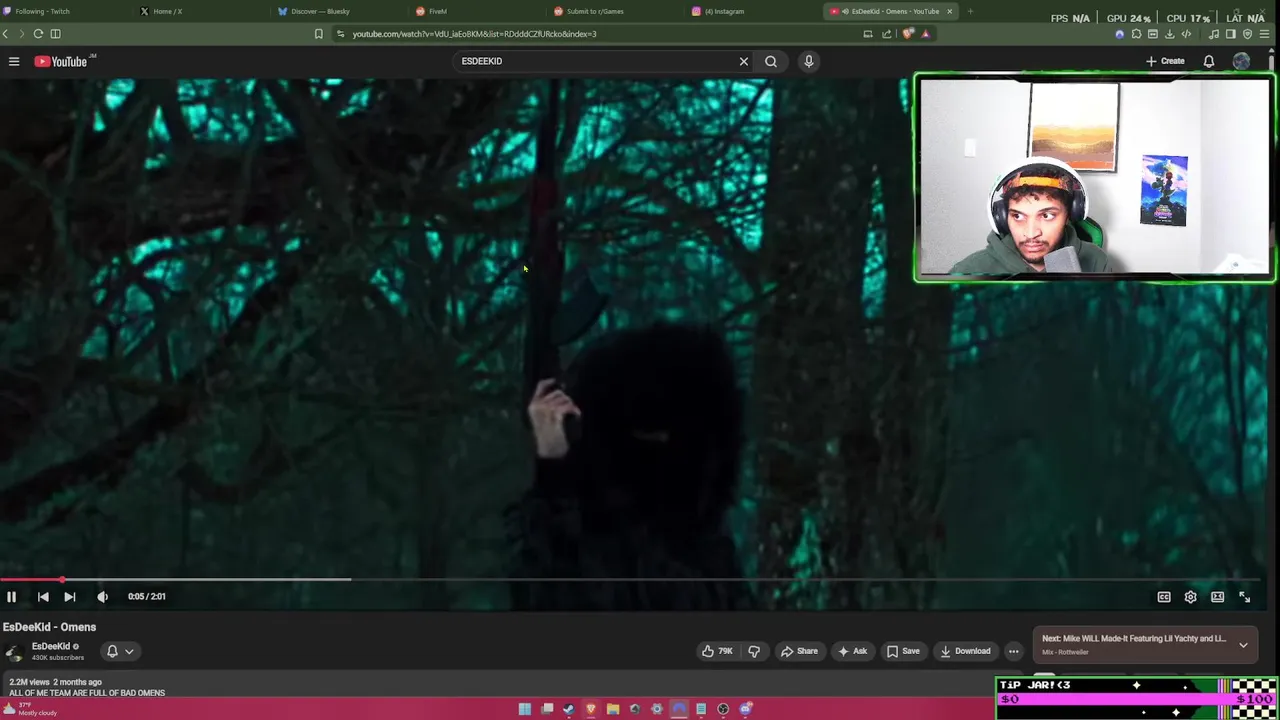Start voice search with microphone
Viewport: 1280px width, 720px height.
pos(809,61)
